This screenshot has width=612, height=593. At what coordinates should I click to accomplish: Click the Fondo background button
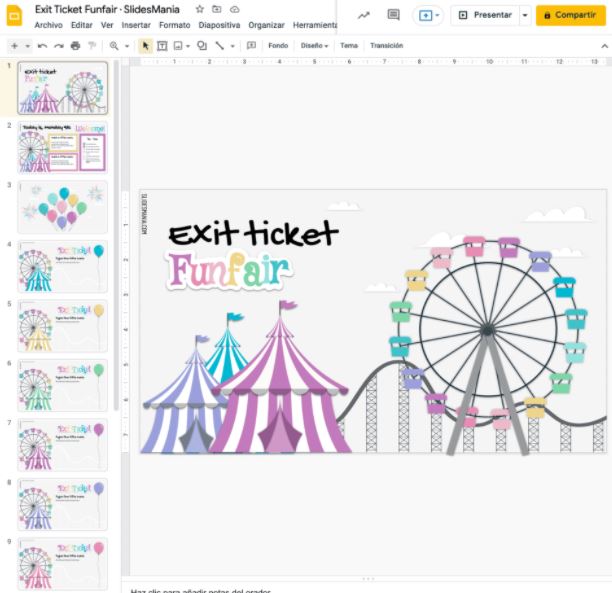[x=278, y=46]
